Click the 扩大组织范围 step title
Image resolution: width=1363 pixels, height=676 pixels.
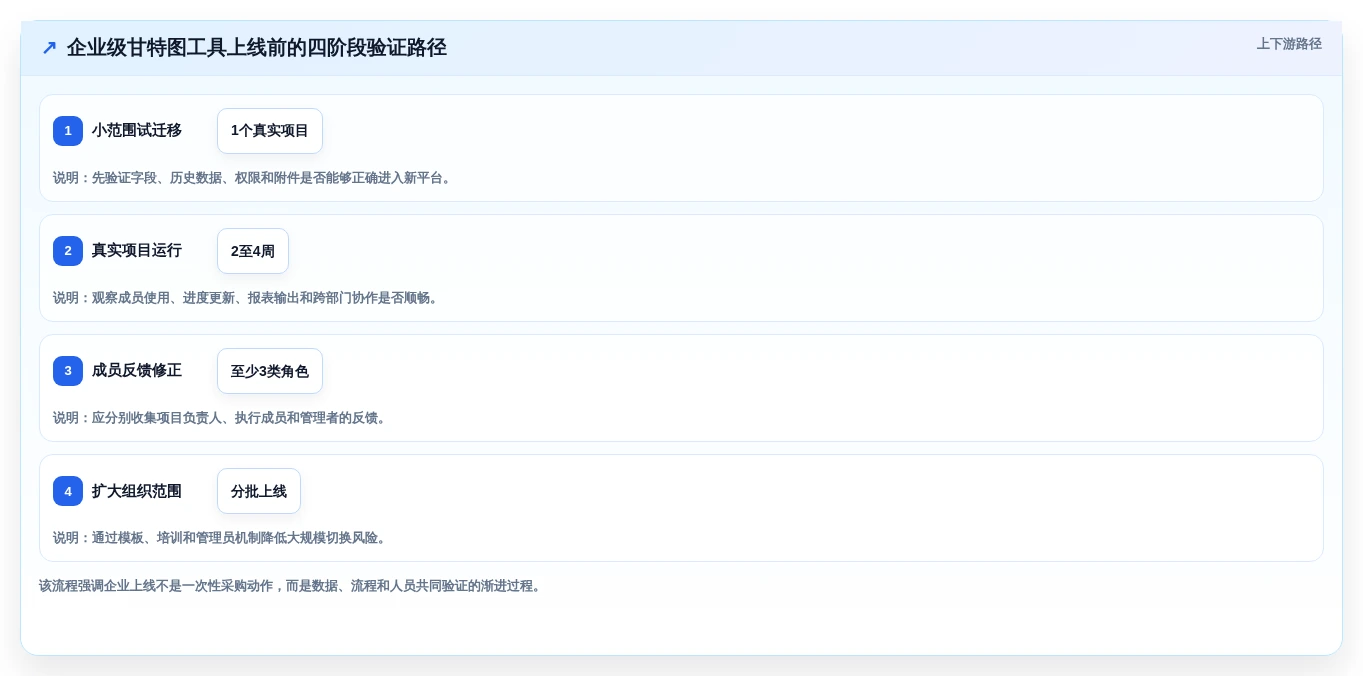137,491
